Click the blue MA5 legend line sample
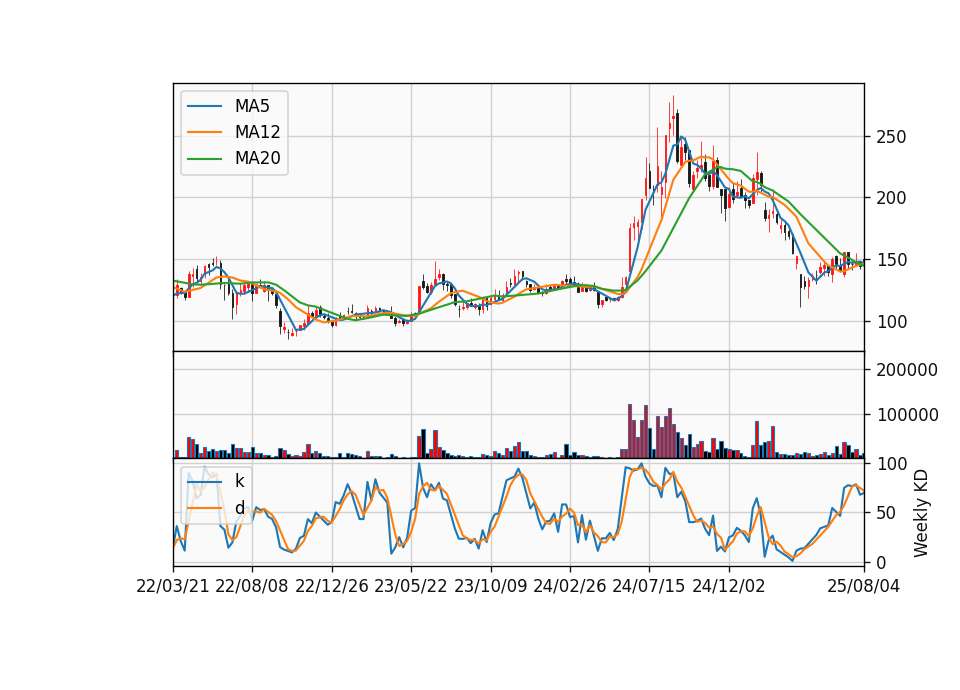Screen dimensions: 960x690 click(204, 106)
